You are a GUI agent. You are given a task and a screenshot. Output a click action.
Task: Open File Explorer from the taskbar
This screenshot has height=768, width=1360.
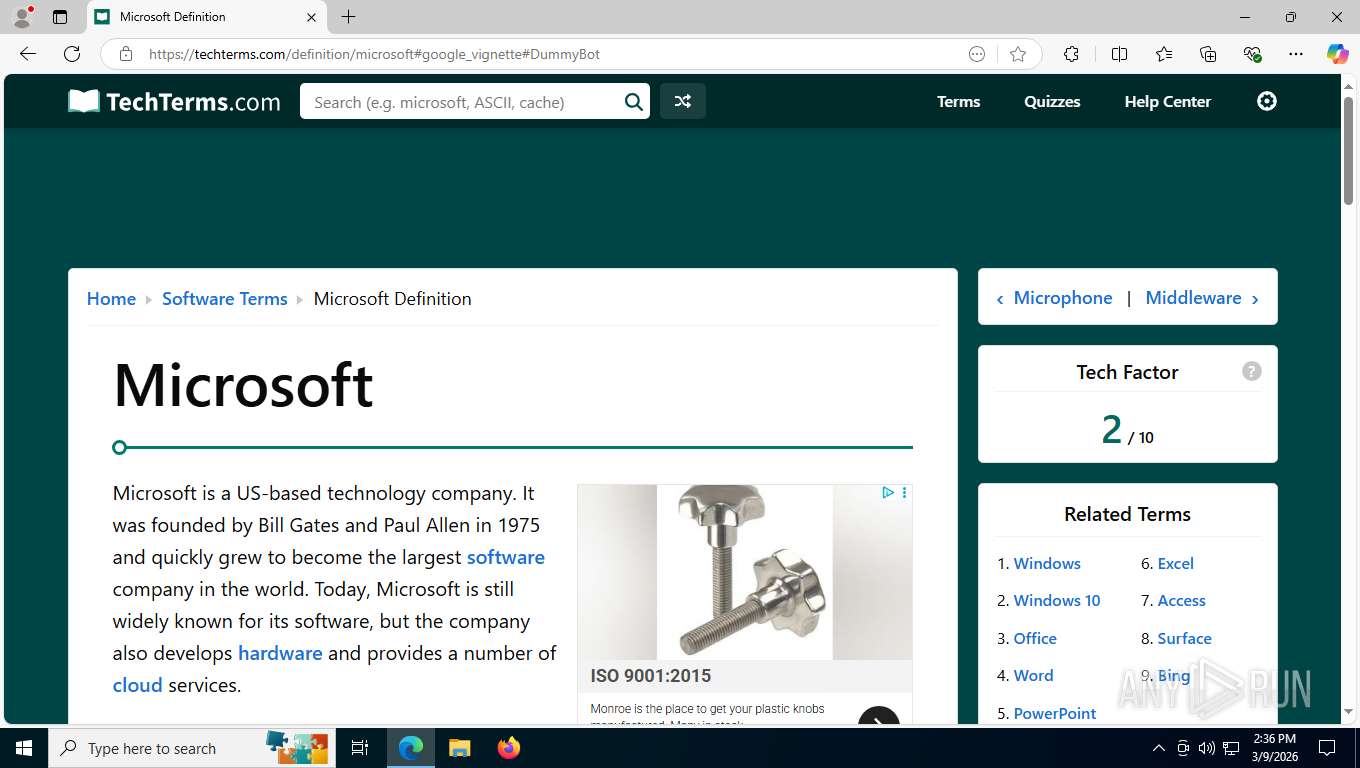459,748
